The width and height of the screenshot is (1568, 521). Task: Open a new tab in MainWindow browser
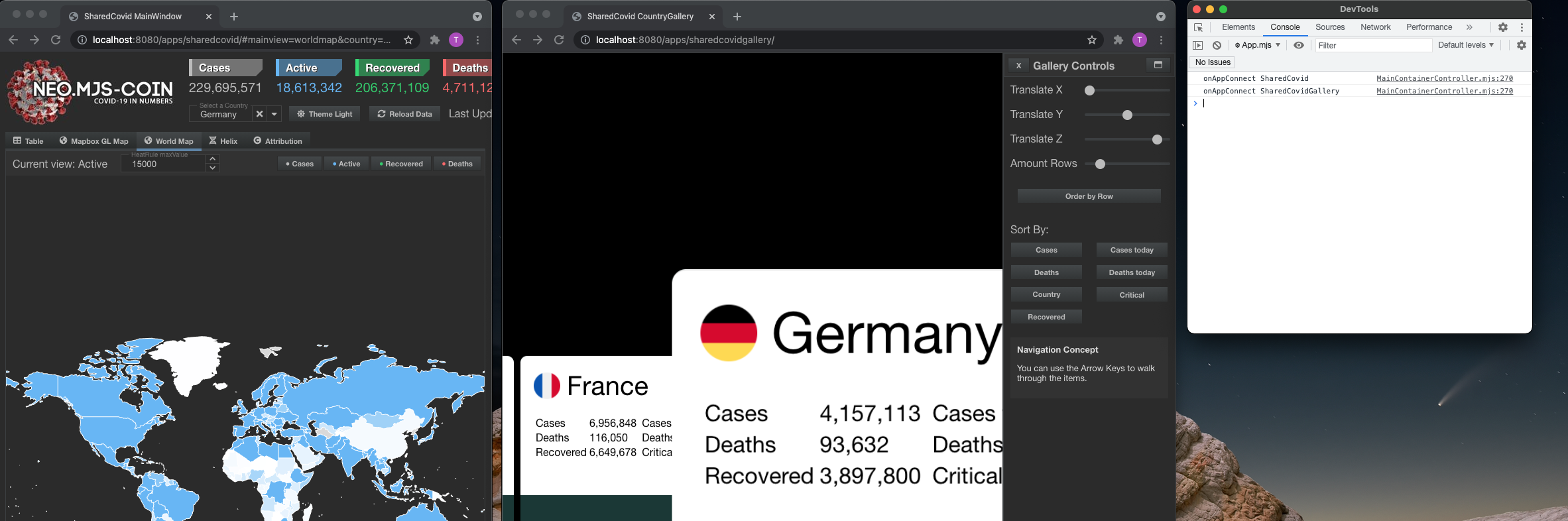tap(234, 17)
